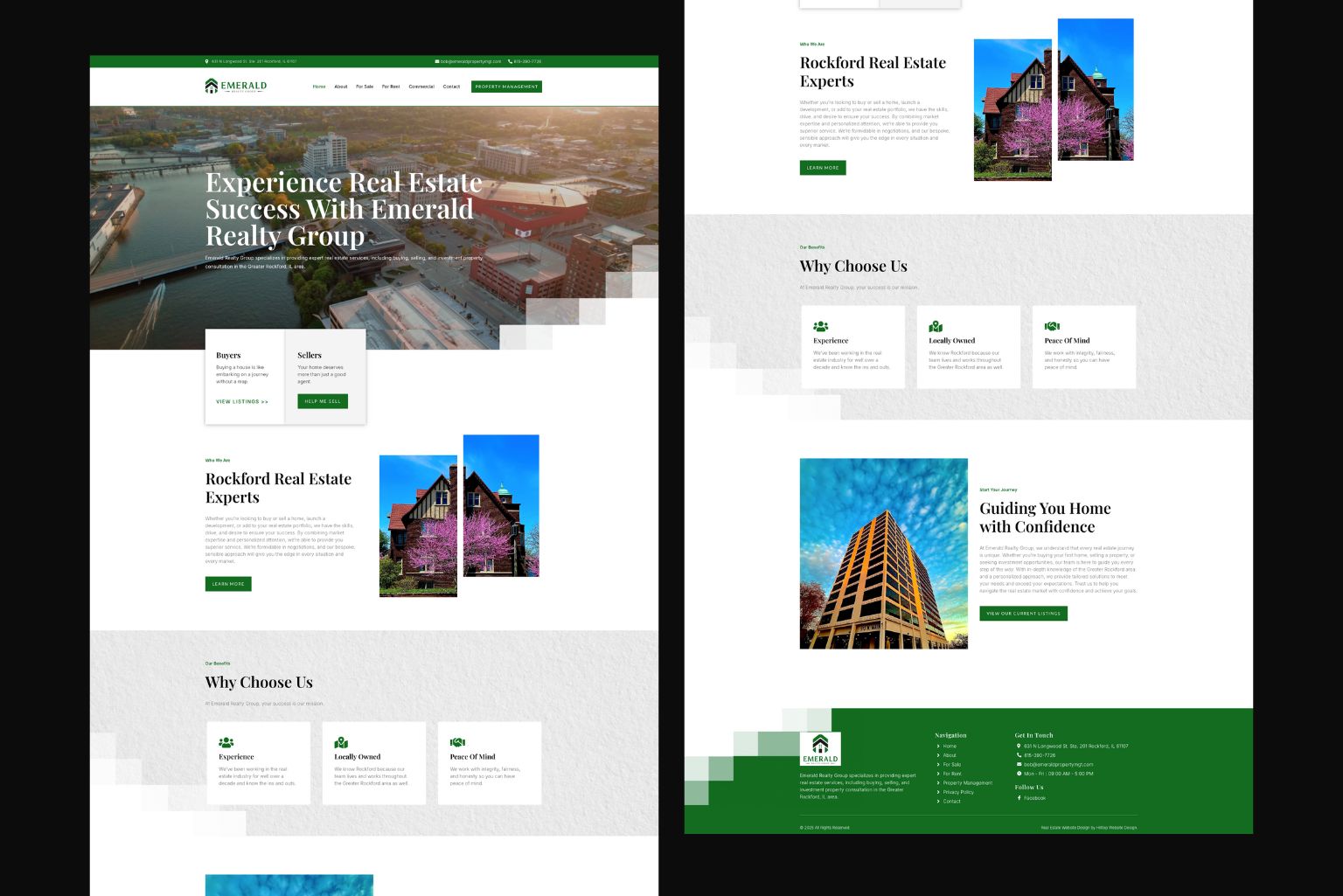The width and height of the screenshot is (1343, 896).
Task: Click footer phone icon beside 815-390-7726
Action: tap(1019, 755)
